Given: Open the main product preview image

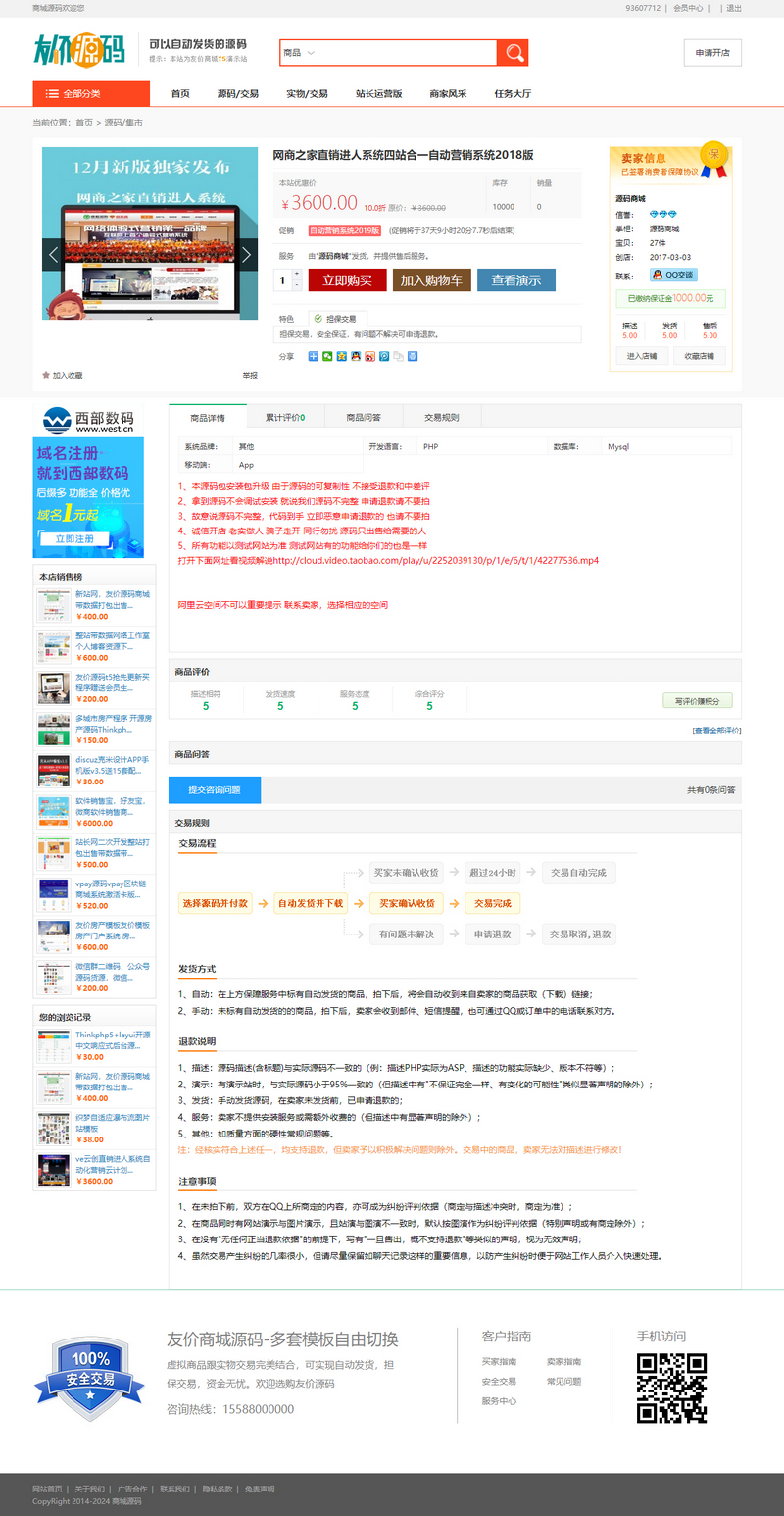Looking at the screenshot, I should click(x=150, y=234).
